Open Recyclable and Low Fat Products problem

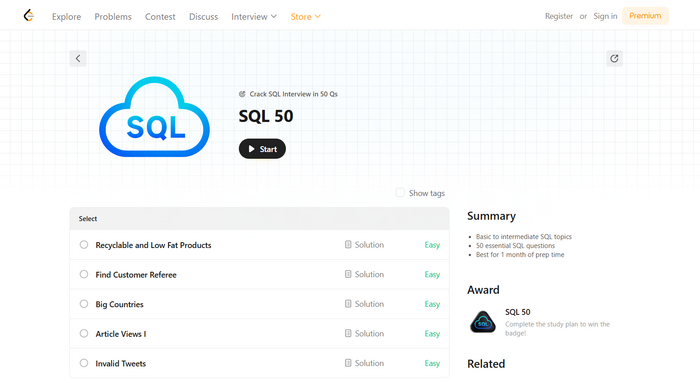pyautogui.click(x=153, y=245)
